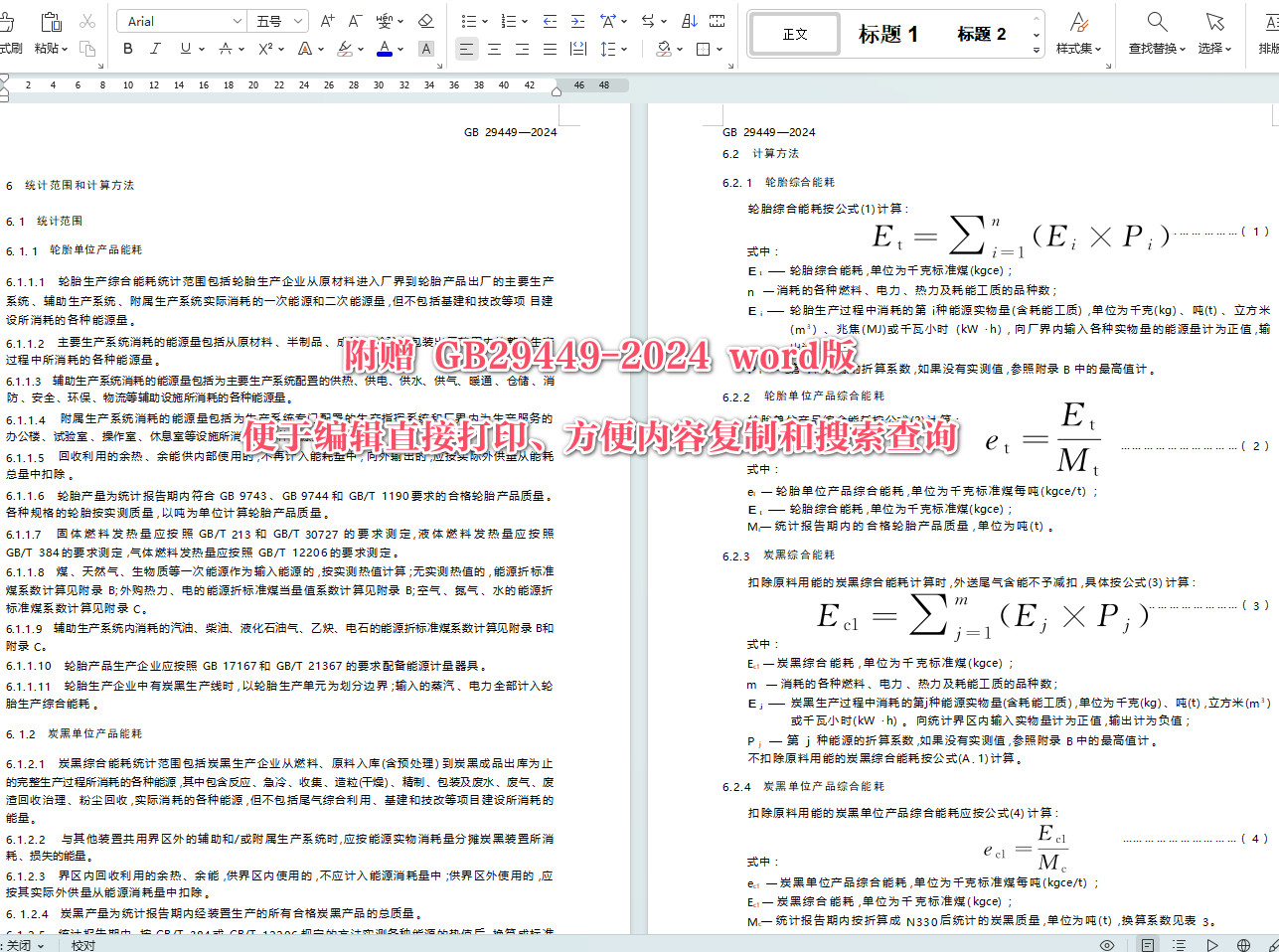Open Find and Replace via magnifier icon
Screen dimensions: 1279x952
coord(1153,20)
